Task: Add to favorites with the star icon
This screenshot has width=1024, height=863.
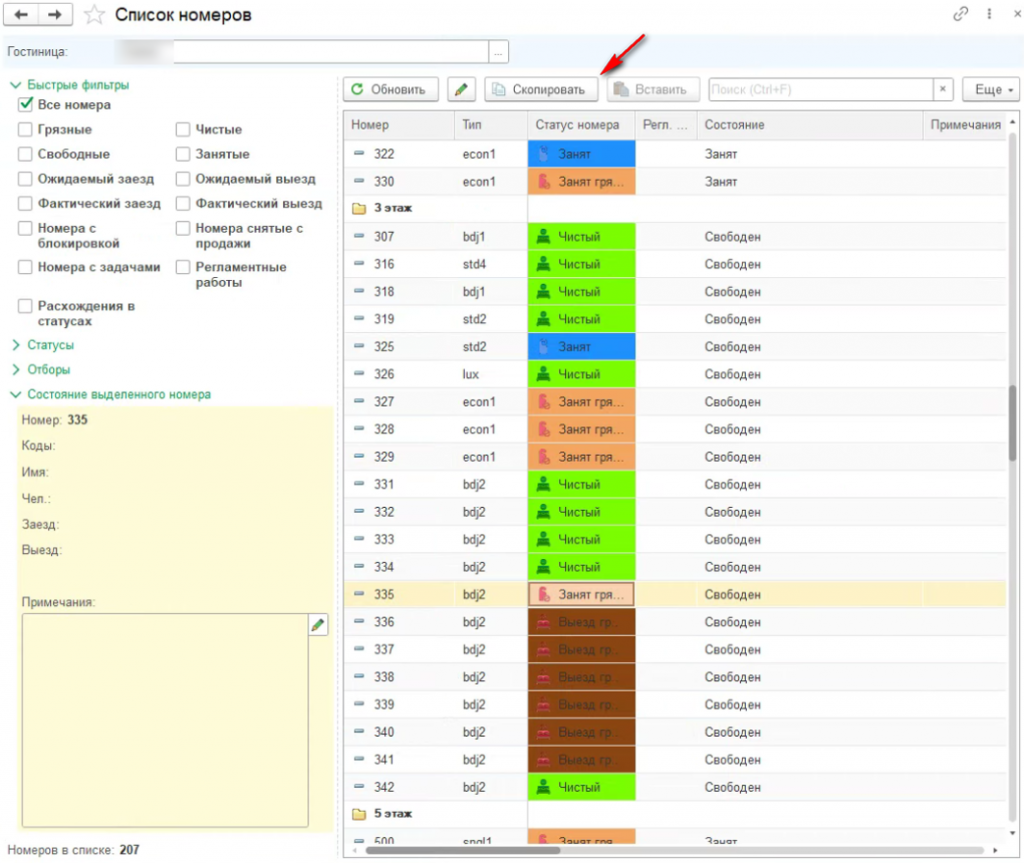Action: pyautogui.click(x=95, y=14)
